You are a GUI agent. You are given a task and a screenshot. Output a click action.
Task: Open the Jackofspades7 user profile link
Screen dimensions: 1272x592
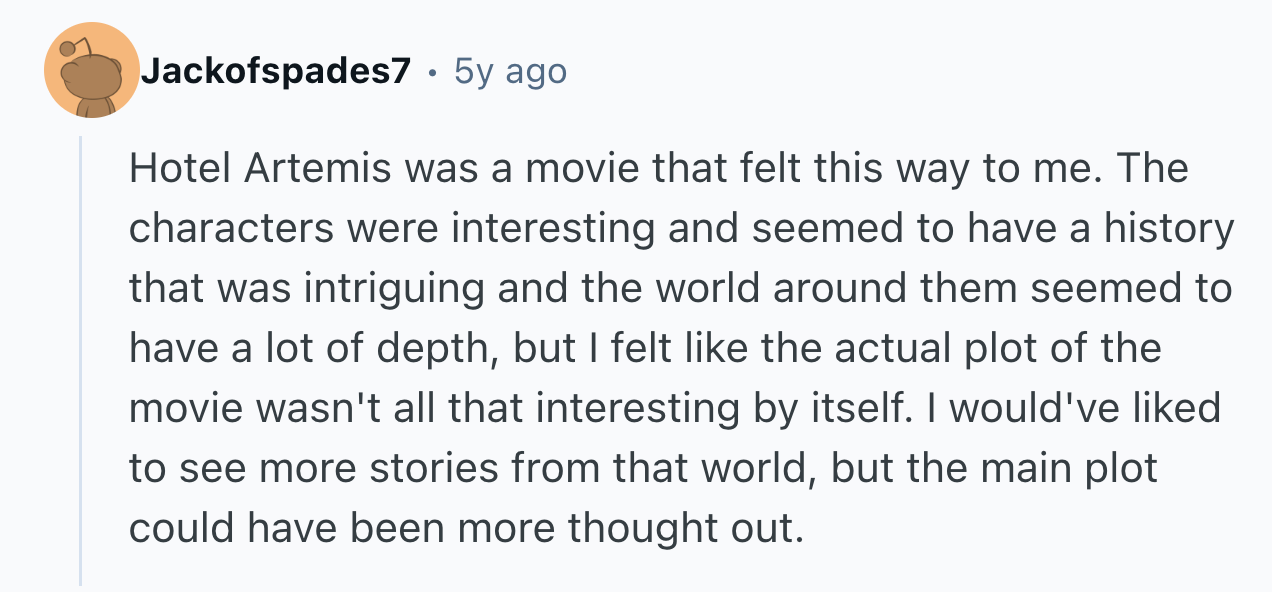275,72
